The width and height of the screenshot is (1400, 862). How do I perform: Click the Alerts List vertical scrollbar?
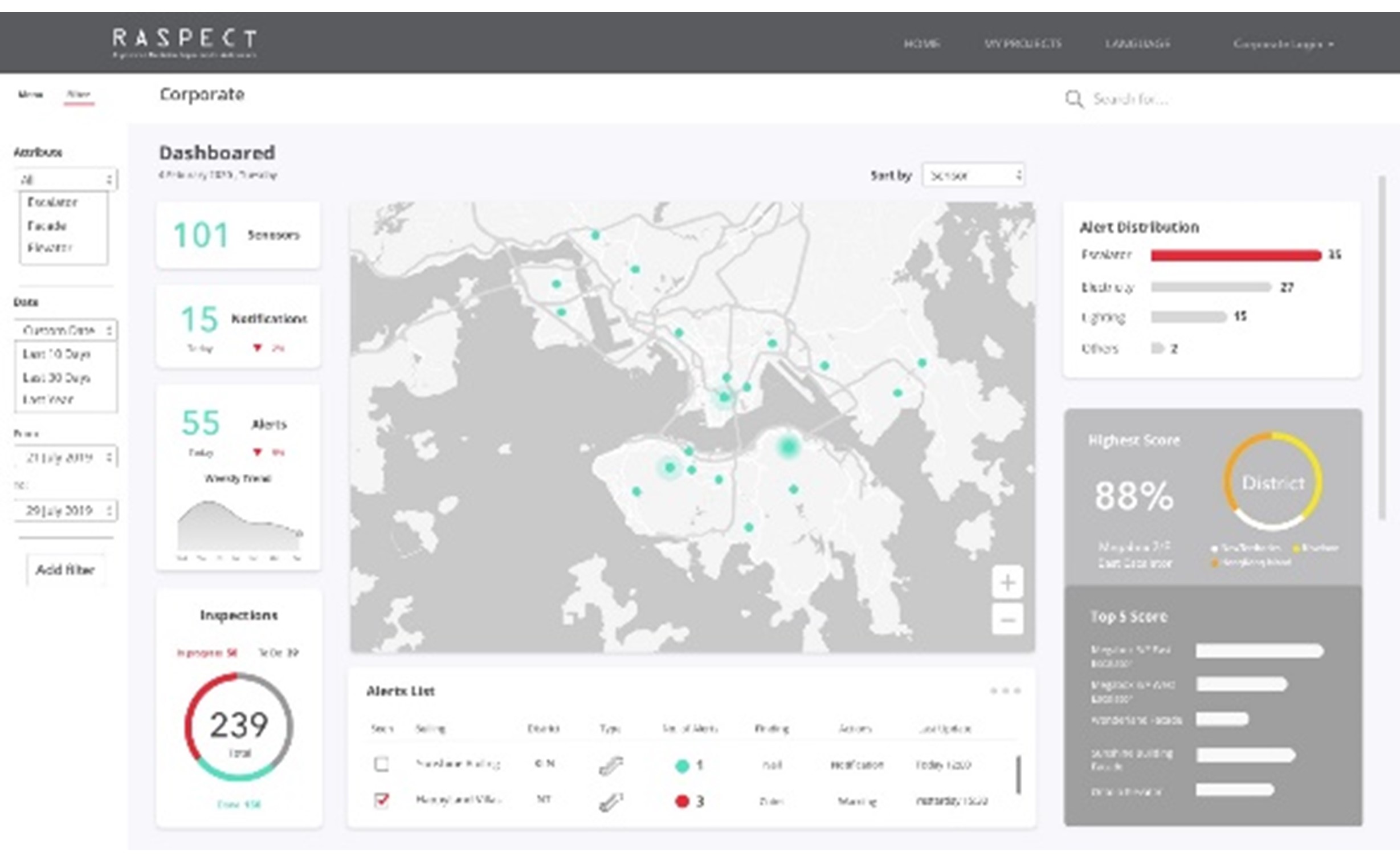click(x=1019, y=774)
